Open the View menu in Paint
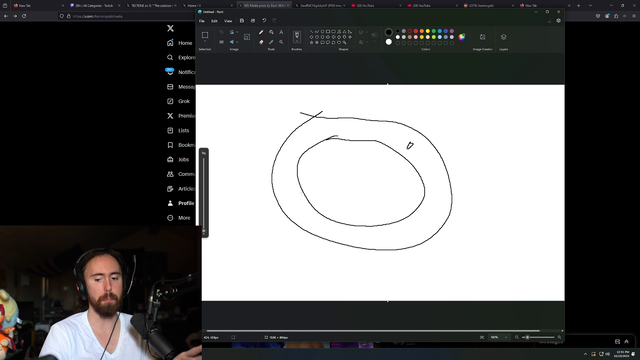 [x=228, y=21]
